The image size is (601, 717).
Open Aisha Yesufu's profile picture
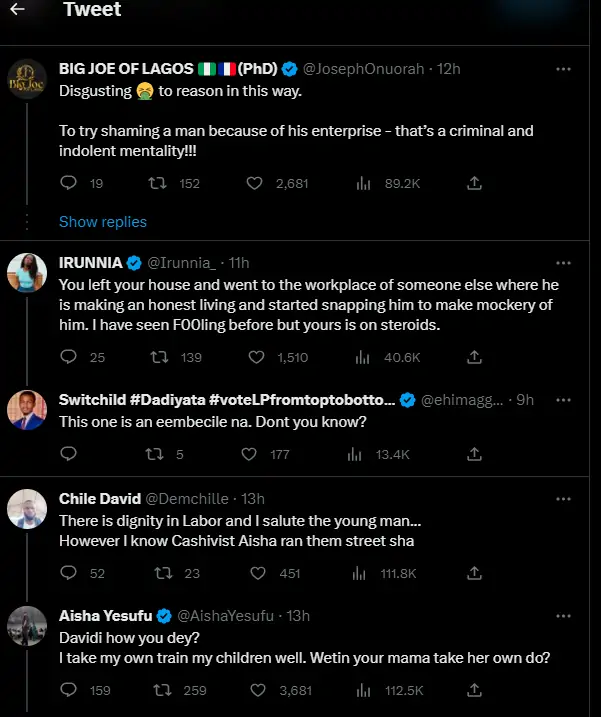[x=27, y=628]
